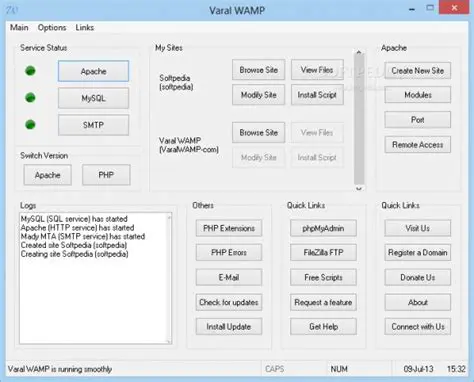The height and width of the screenshot is (382, 474).
Task: Click Visit Us button
Action: 418,228
